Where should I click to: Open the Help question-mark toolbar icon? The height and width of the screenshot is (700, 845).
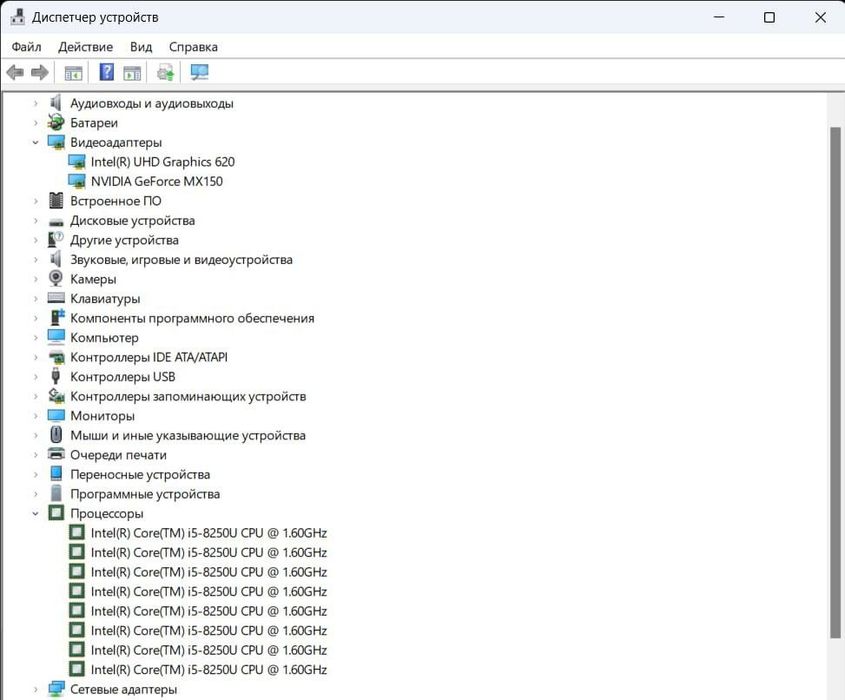[x=107, y=72]
